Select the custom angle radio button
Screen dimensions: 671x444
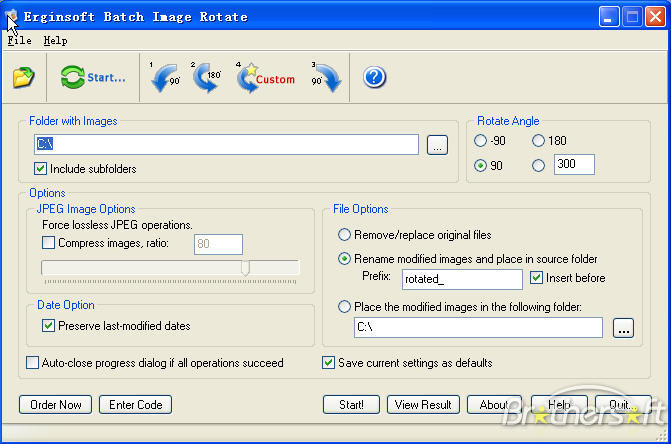(x=538, y=166)
